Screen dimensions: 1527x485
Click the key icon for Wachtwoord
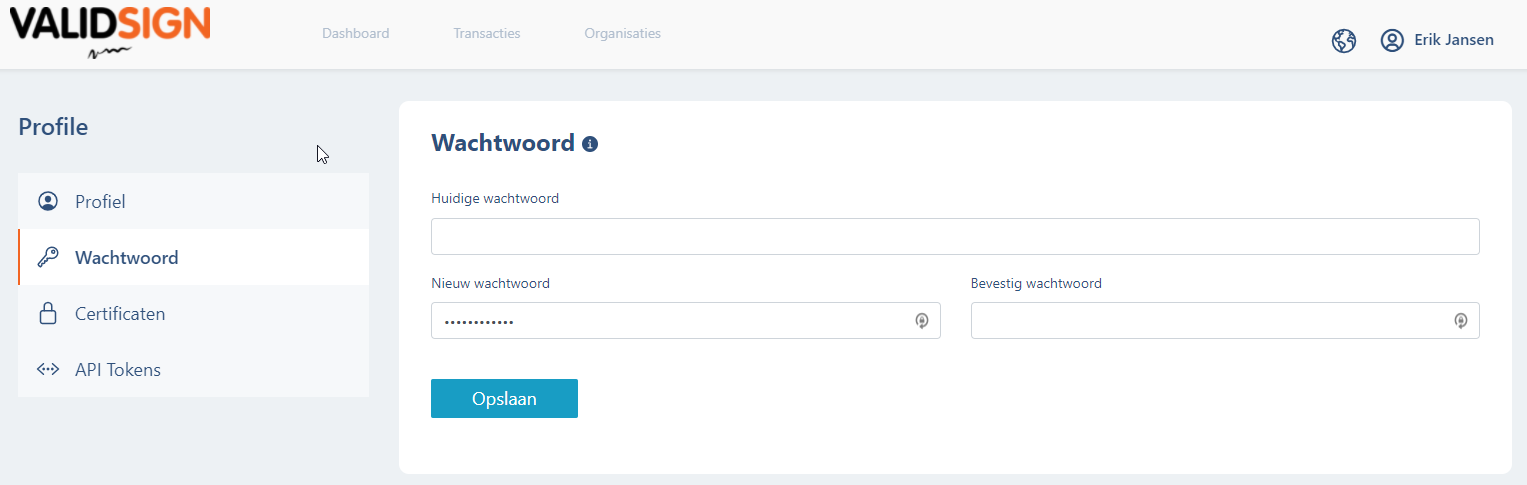tap(48, 257)
